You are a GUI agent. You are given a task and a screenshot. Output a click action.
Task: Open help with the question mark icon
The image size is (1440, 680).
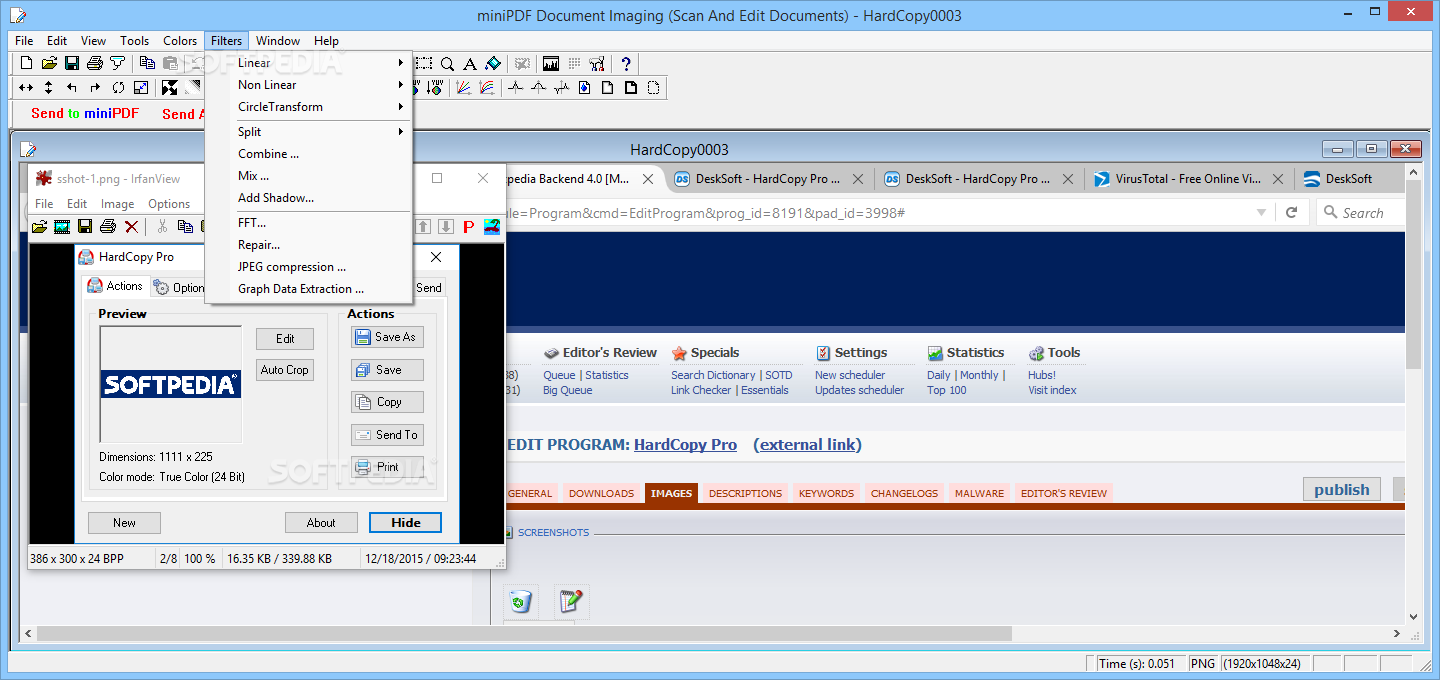[x=626, y=63]
